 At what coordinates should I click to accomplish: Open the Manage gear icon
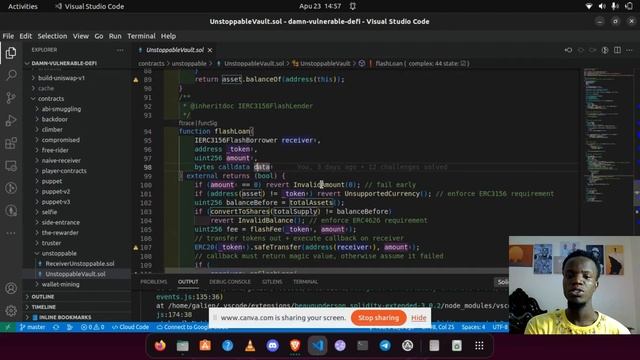[11, 311]
